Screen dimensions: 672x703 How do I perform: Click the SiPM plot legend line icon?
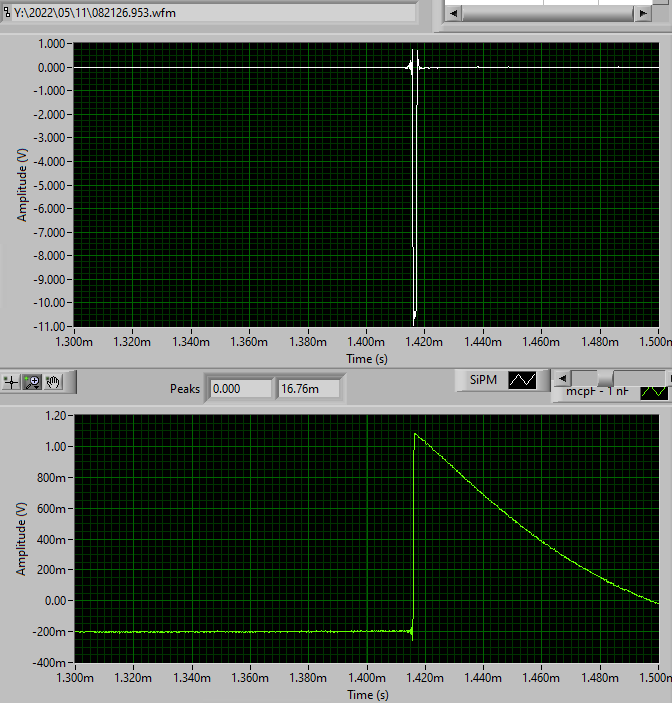[522, 381]
